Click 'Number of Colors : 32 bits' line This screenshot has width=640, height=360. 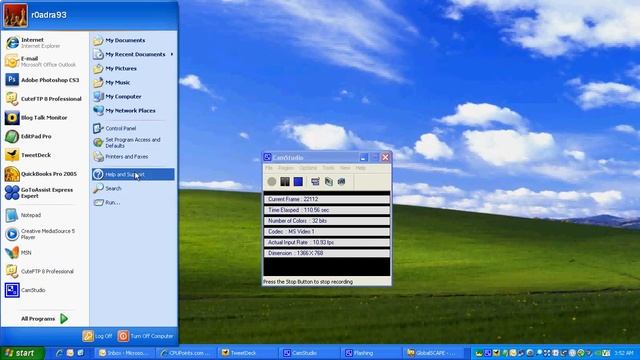pos(327,221)
